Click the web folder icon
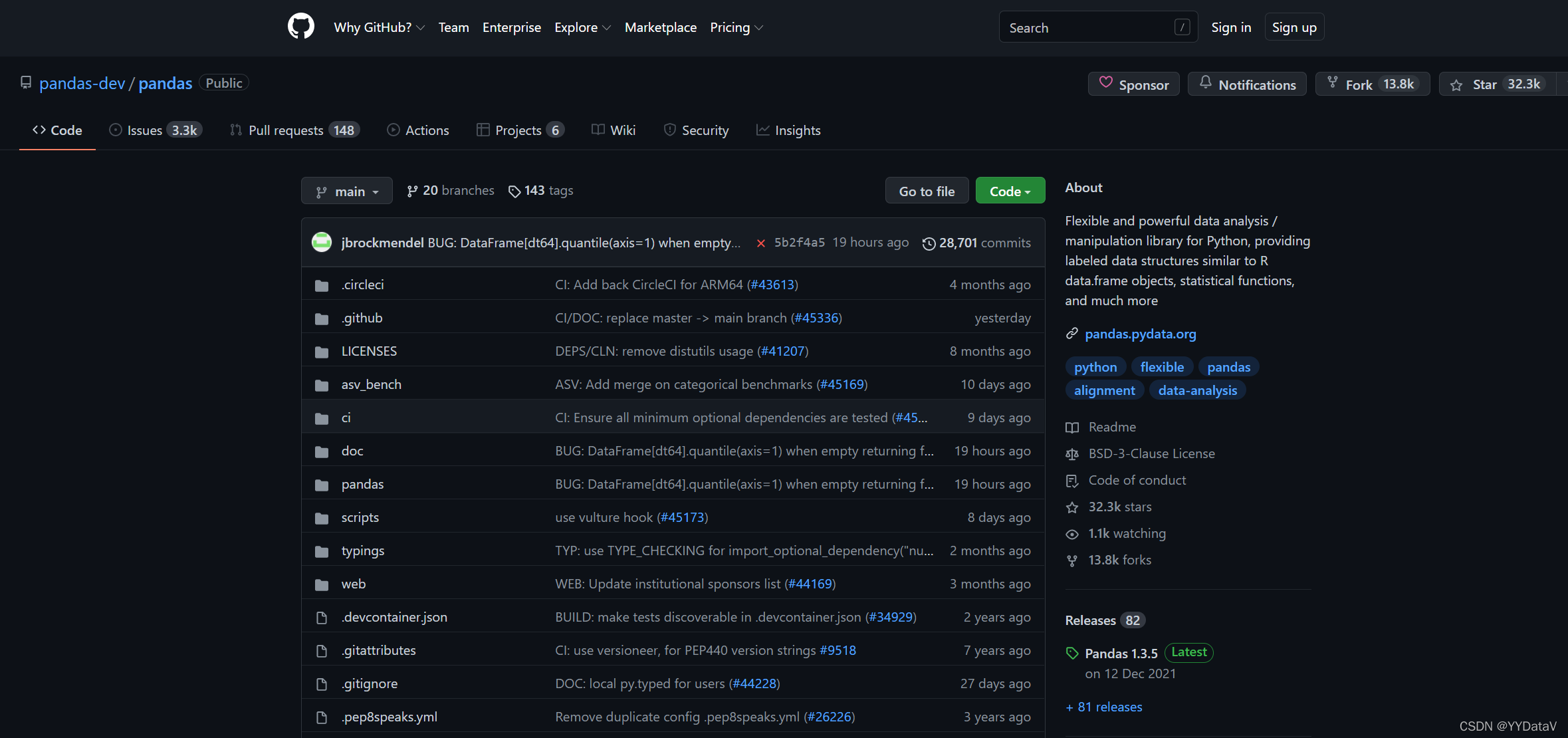 322,584
